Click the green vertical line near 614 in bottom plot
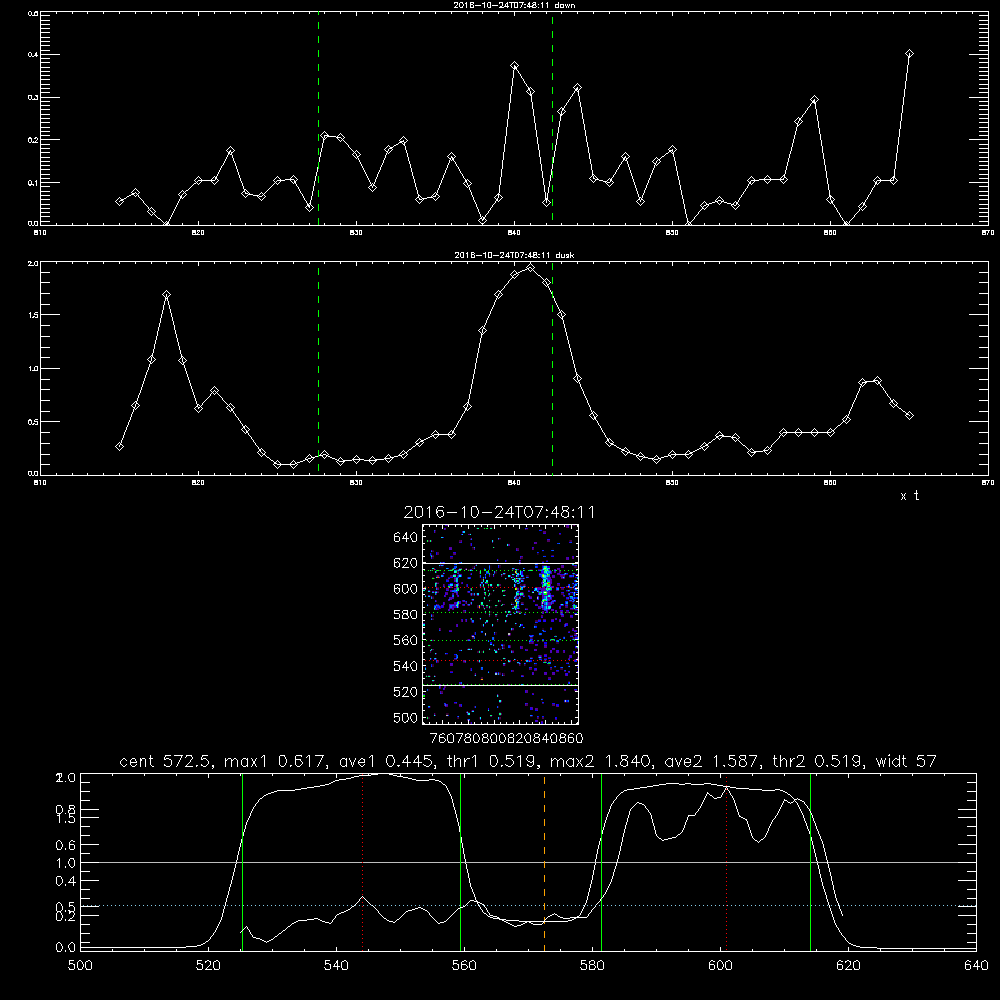Viewport: 1000px width, 1000px height. [810, 861]
